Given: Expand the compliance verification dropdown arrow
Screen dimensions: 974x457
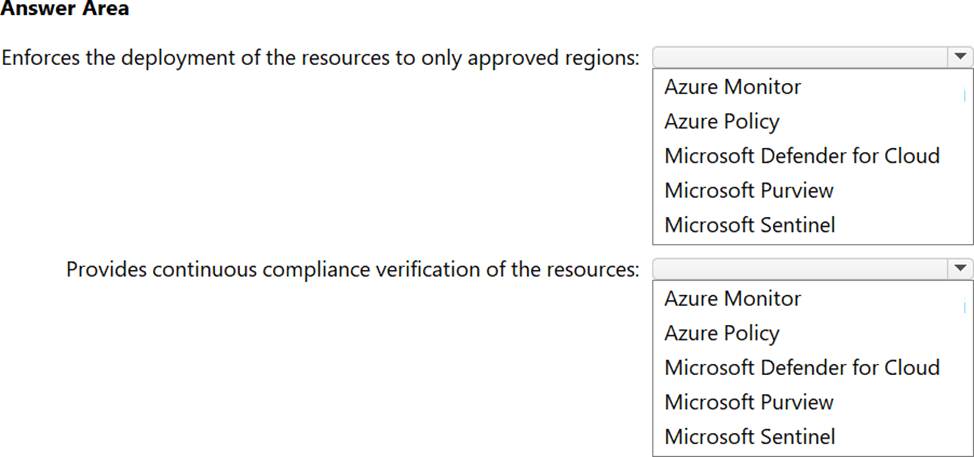Looking at the screenshot, I should [x=960, y=268].
